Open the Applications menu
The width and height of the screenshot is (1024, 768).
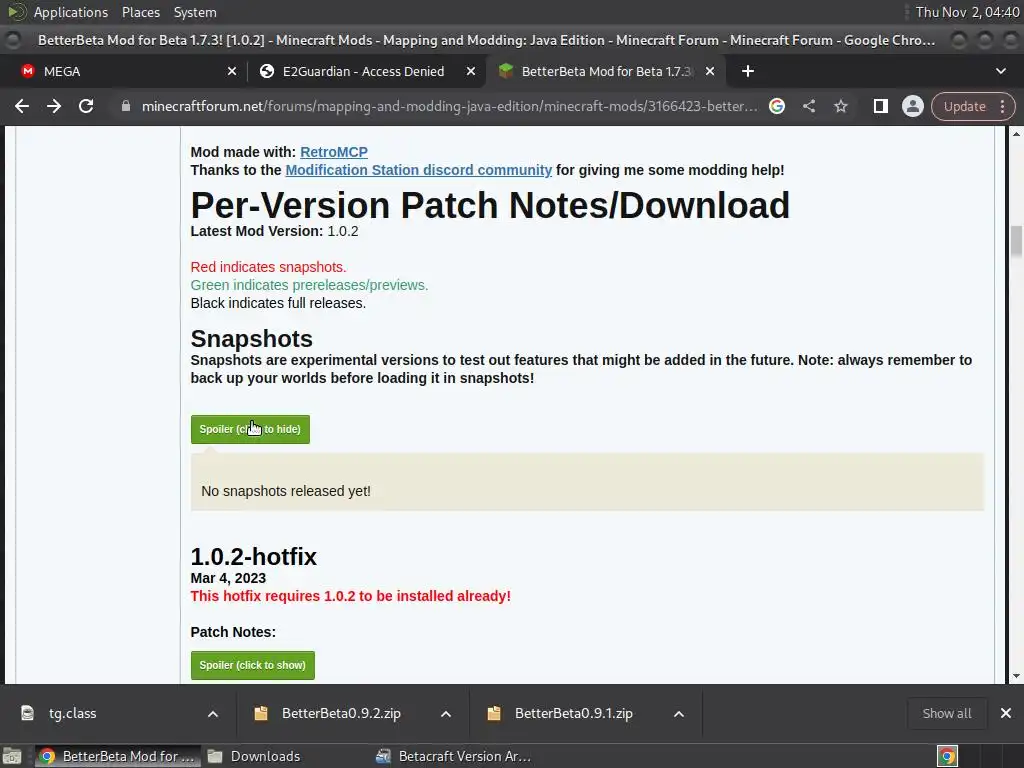[x=71, y=12]
